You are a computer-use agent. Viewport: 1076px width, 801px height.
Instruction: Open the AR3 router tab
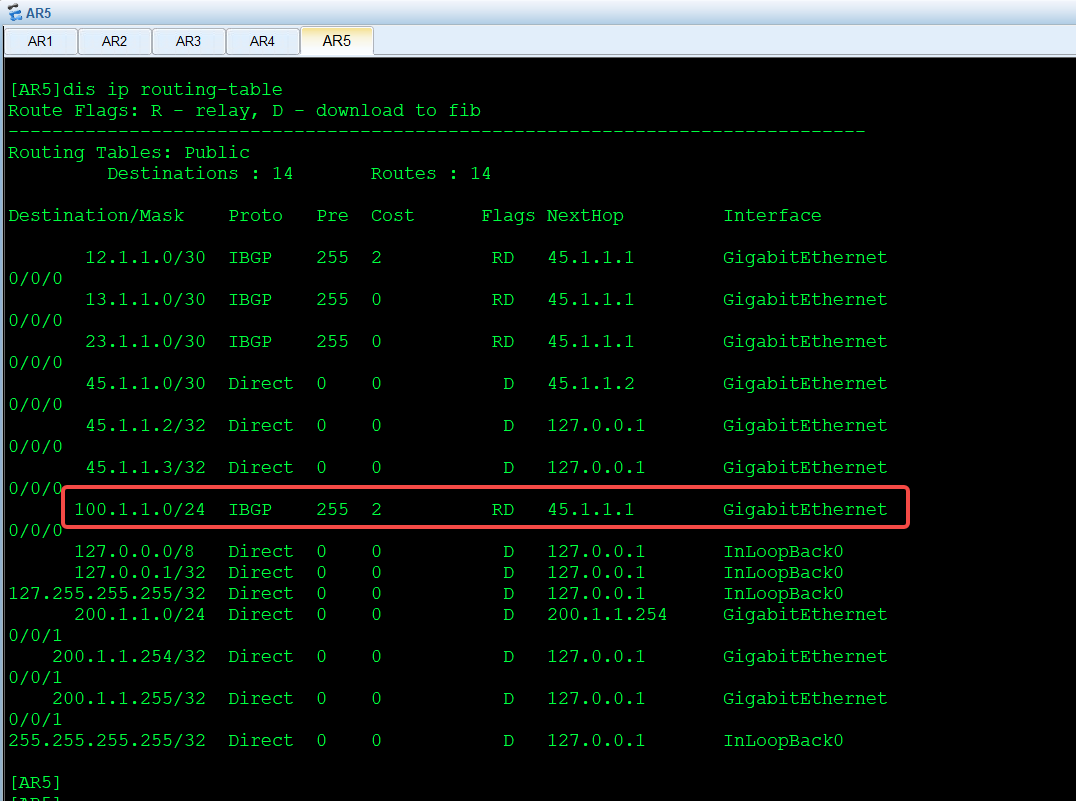point(188,41)
